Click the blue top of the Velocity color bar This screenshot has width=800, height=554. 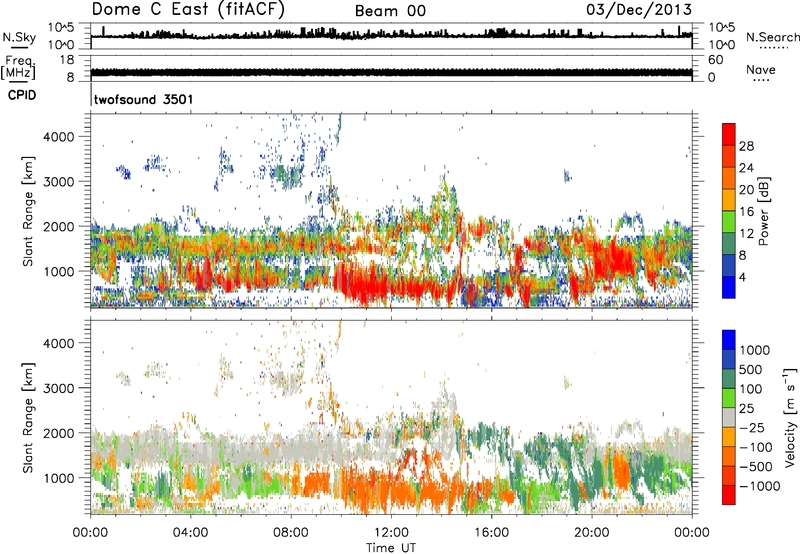729,339
